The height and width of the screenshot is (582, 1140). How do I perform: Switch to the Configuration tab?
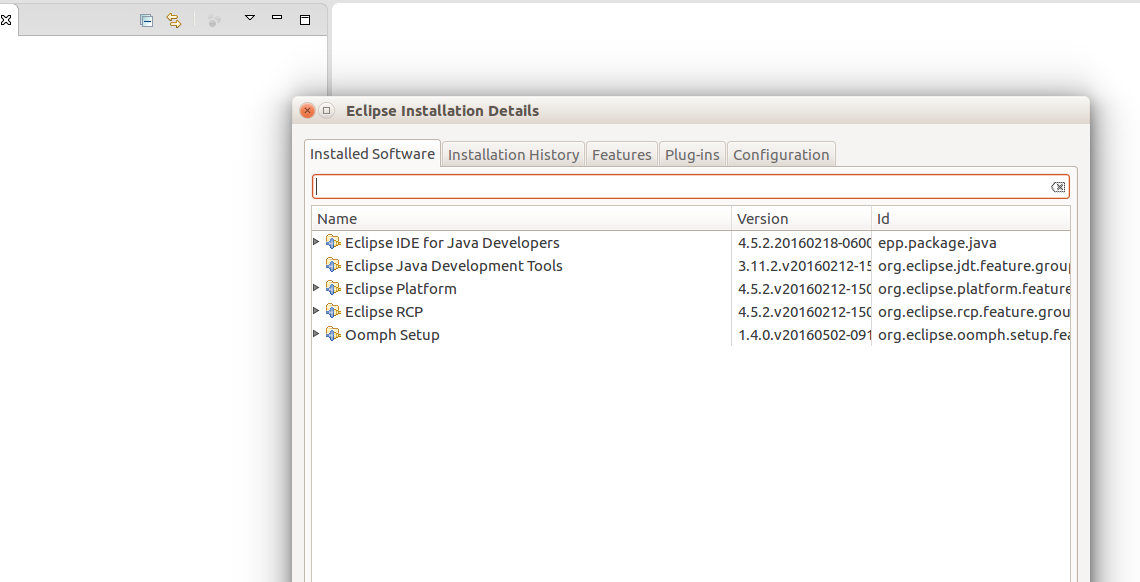click(781, 155)
